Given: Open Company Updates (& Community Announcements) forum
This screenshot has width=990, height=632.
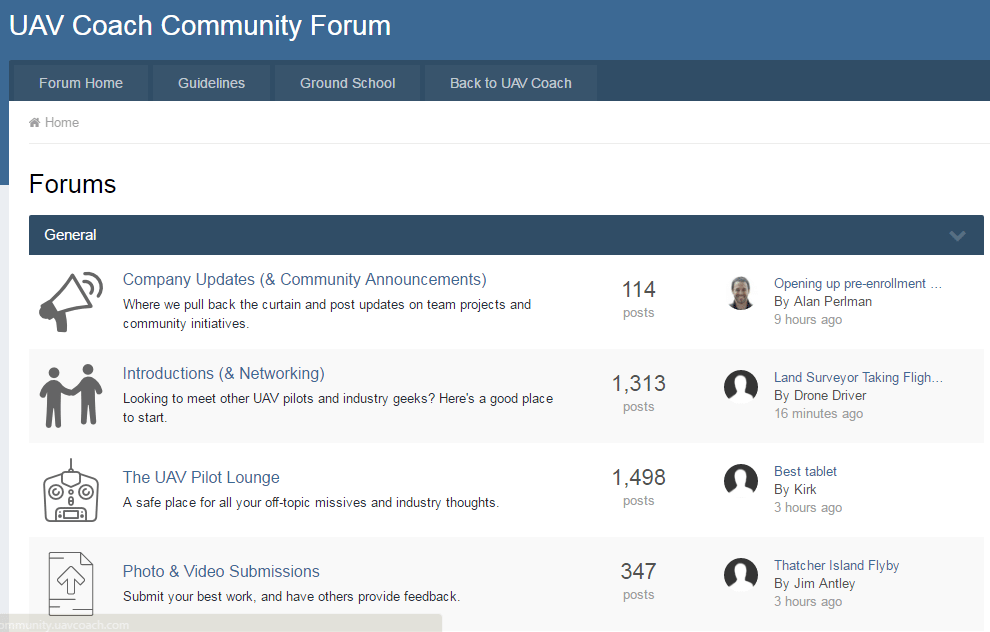Looking at the screenshot, I should pos(304,280).
